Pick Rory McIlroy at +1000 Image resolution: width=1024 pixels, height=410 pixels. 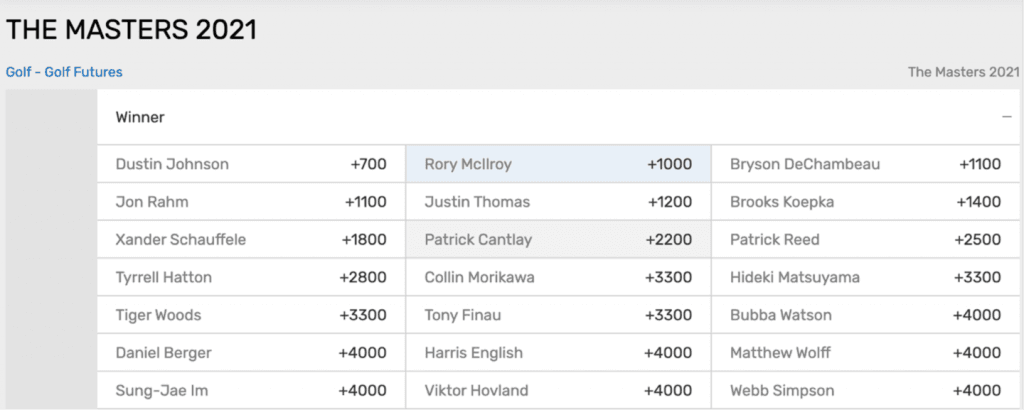(x=558, y=164)
